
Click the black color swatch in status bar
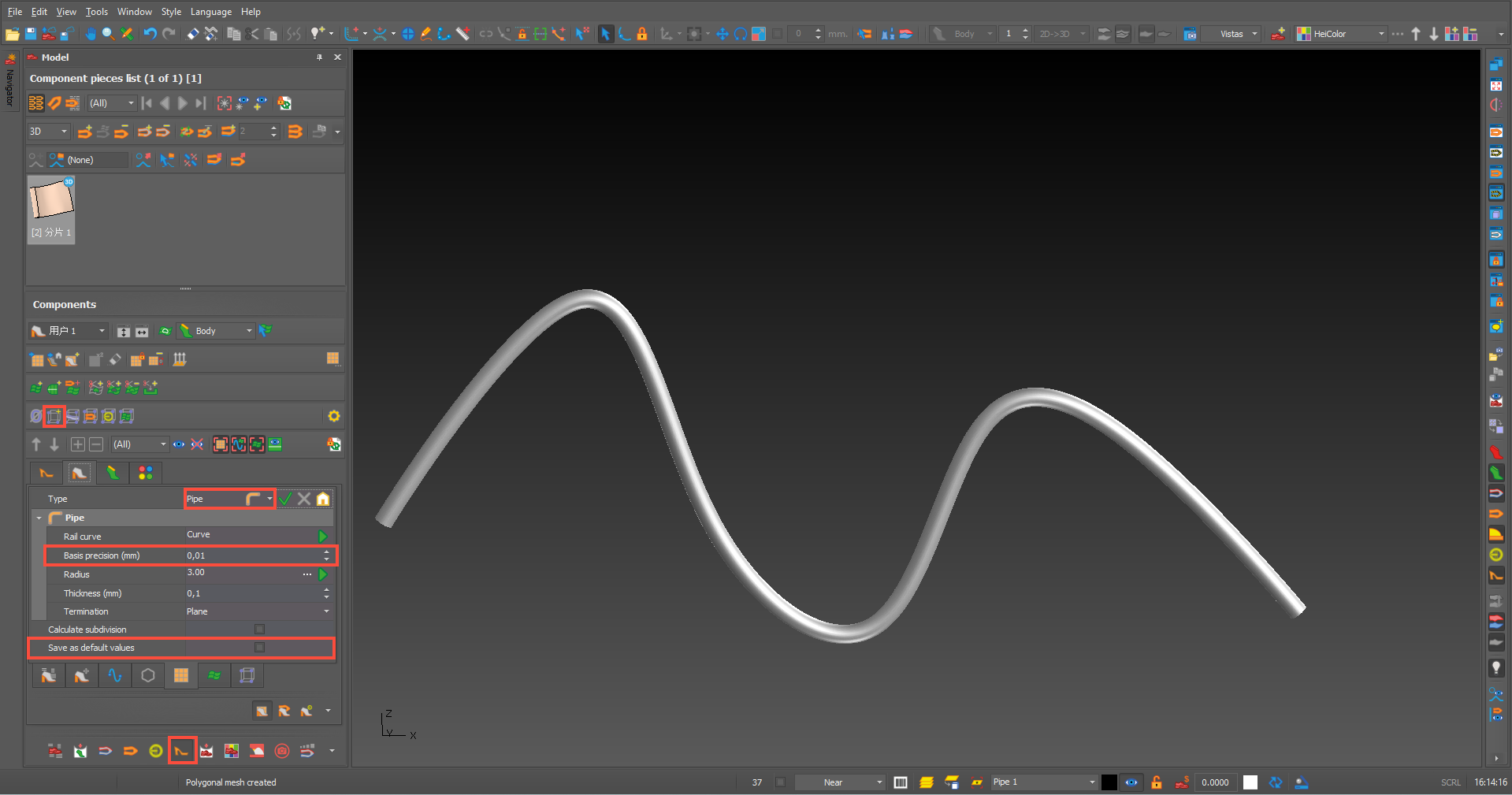click(x=1109, y=782)
